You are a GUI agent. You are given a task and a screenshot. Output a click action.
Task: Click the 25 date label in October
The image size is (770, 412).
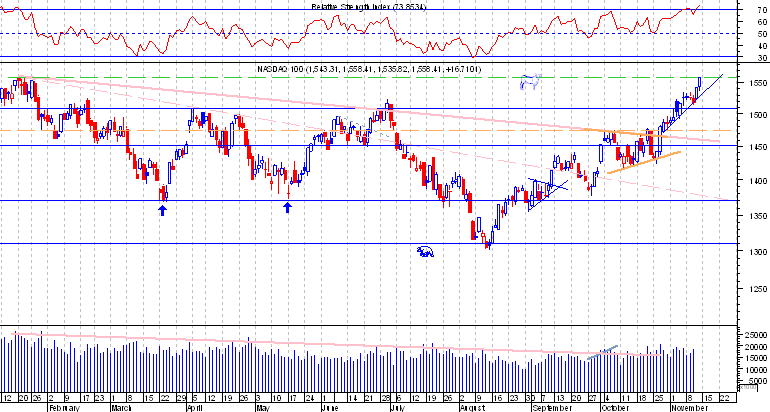(660, 398)
